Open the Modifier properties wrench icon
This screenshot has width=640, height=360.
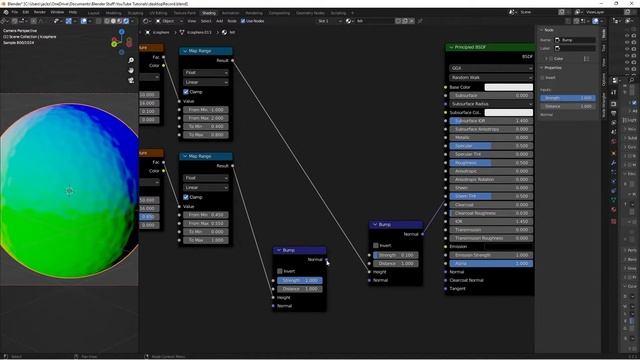[x=613, y=163]
